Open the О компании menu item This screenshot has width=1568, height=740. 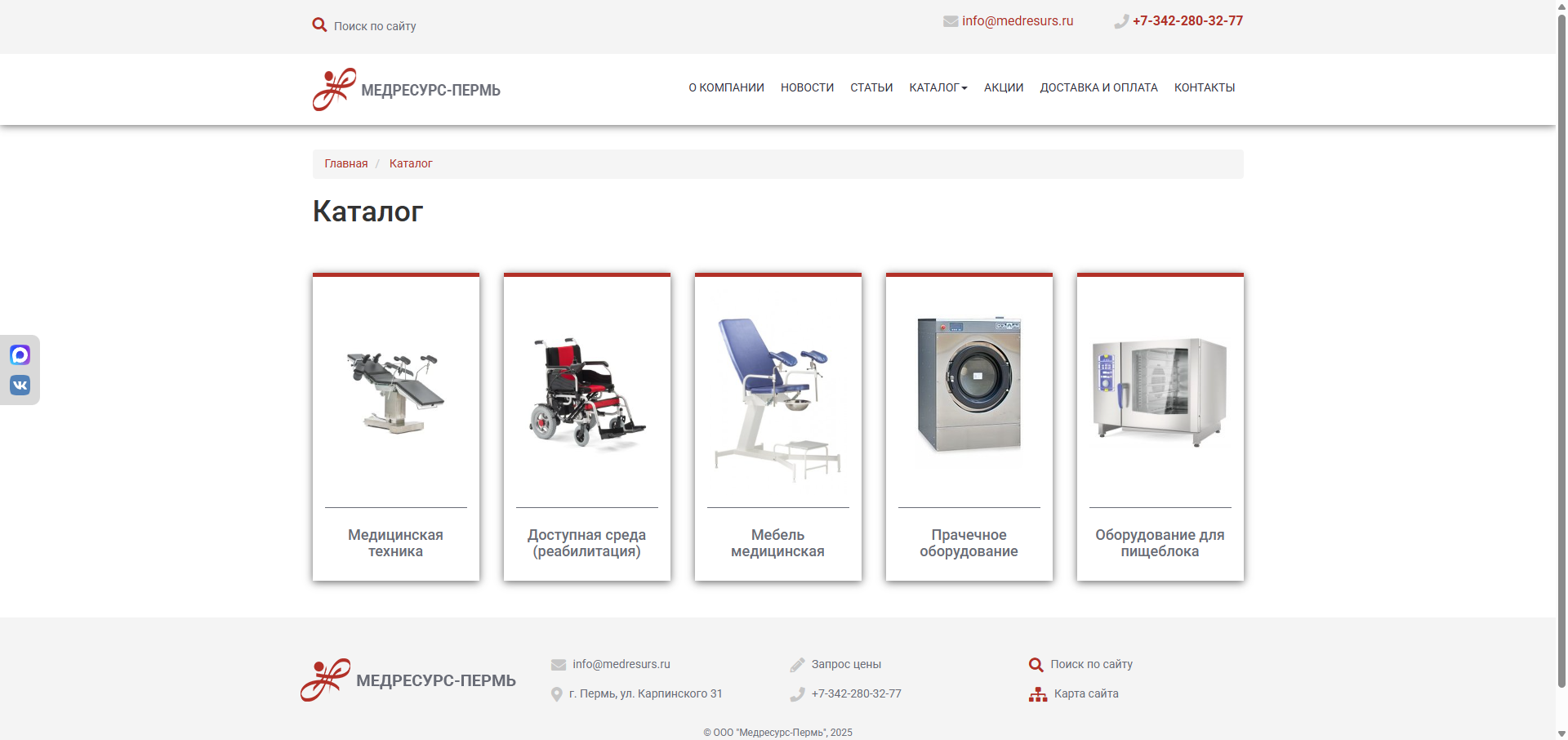(726, 87)
